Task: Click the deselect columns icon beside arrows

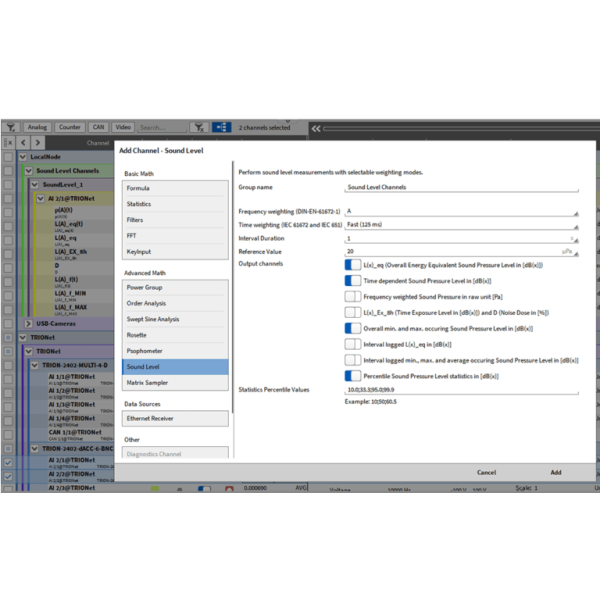Action: point(9,143)
